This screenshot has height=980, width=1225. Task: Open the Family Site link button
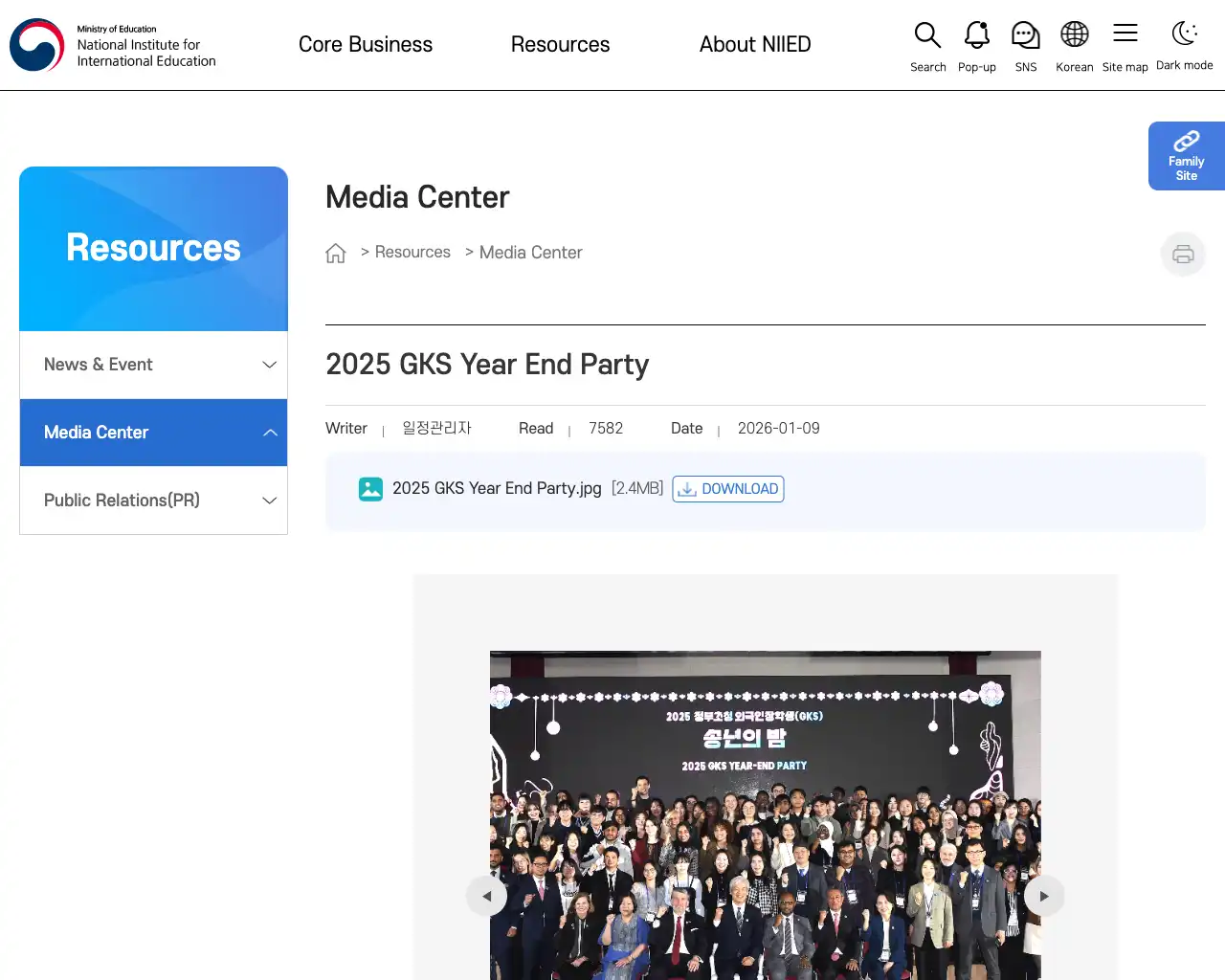1187,156
